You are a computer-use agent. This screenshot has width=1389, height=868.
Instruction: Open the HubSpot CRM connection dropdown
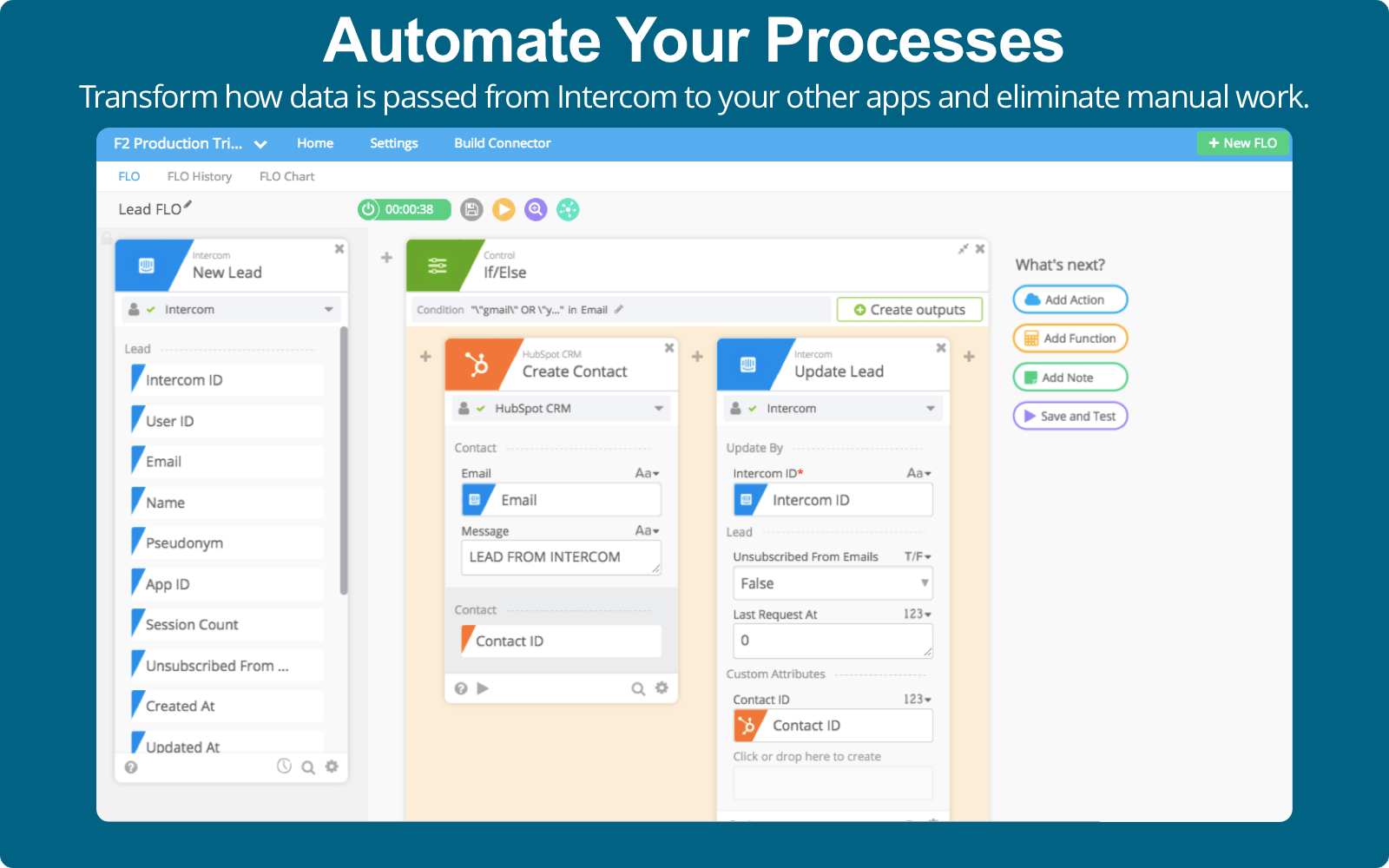point(561,409)
